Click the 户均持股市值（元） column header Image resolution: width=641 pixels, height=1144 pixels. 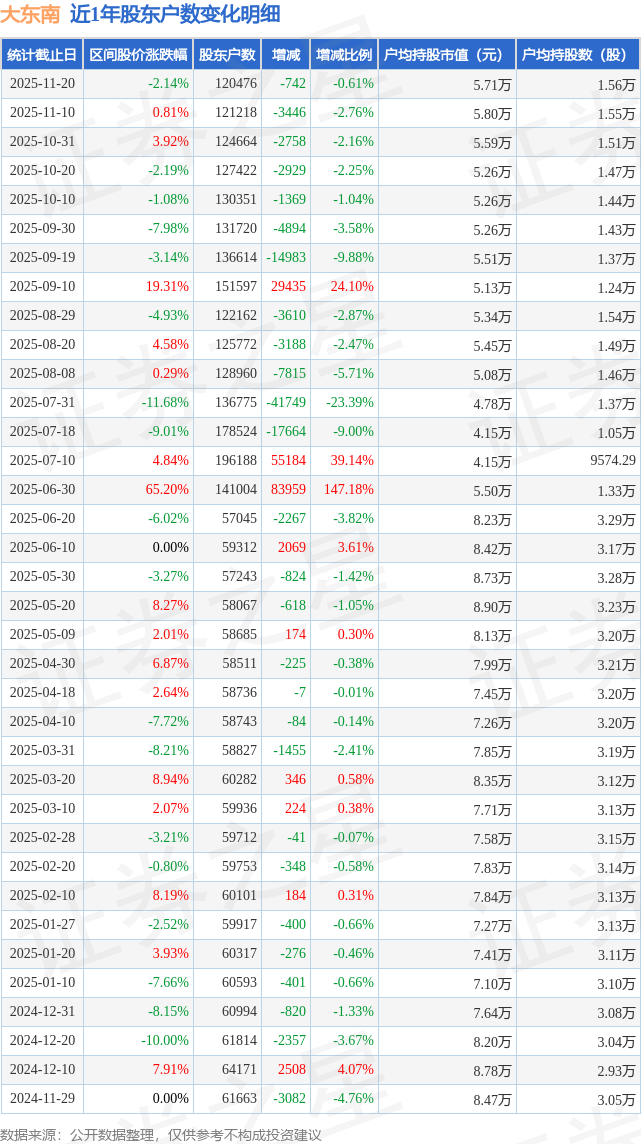[x=446, y=55]
